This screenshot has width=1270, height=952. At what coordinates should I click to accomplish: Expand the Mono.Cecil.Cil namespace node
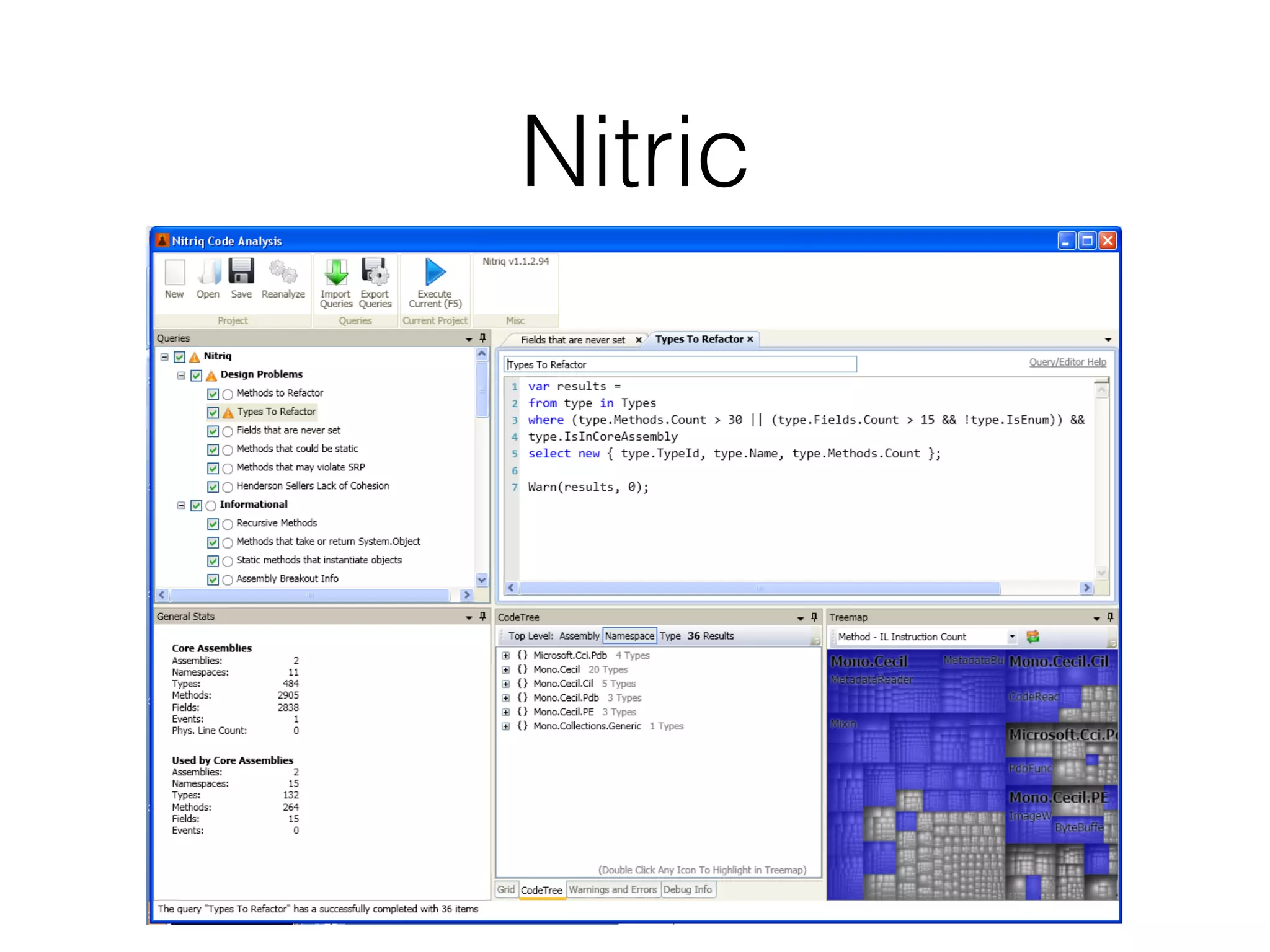click(506, 684)
